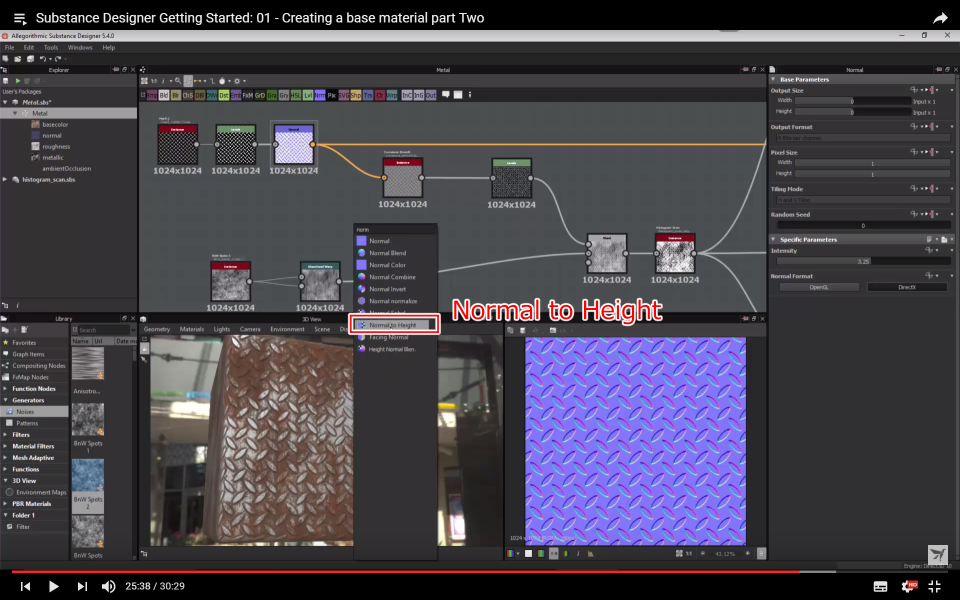The image size is (960, 600).
Task: Open the Windows menu
Action: tap(80, 47)
